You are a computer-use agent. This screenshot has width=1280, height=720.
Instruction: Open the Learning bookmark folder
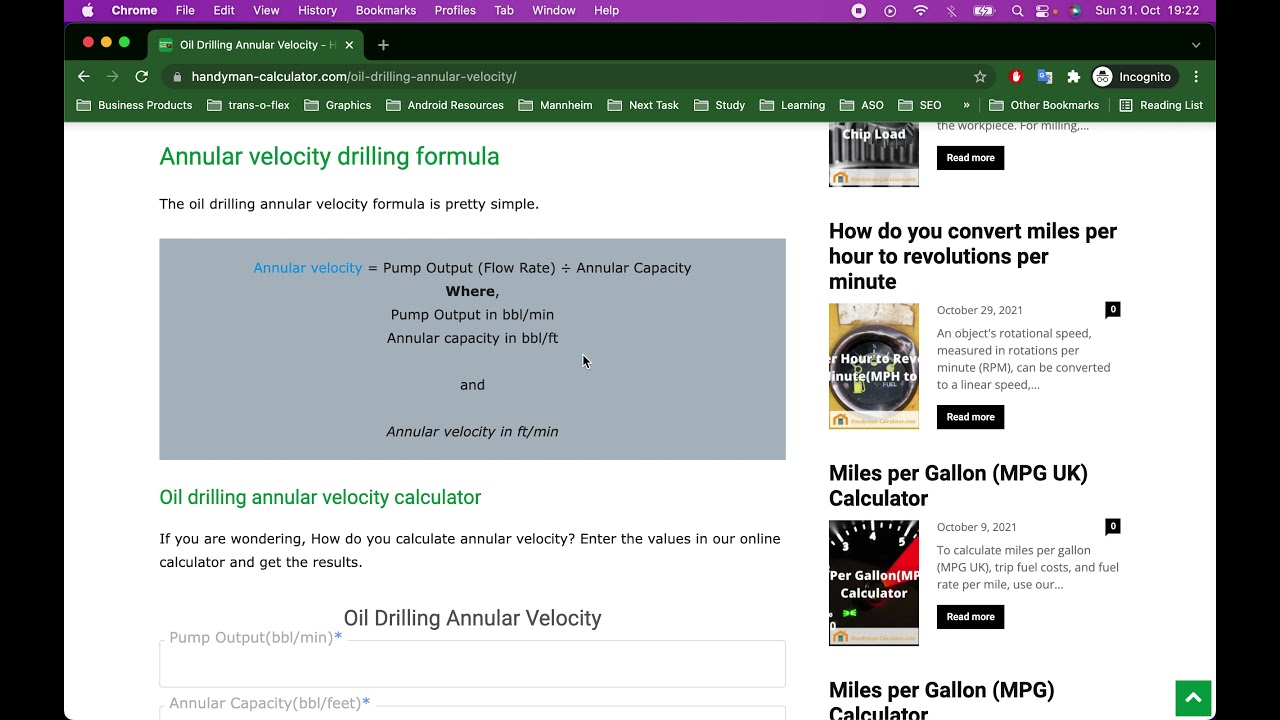792,105
